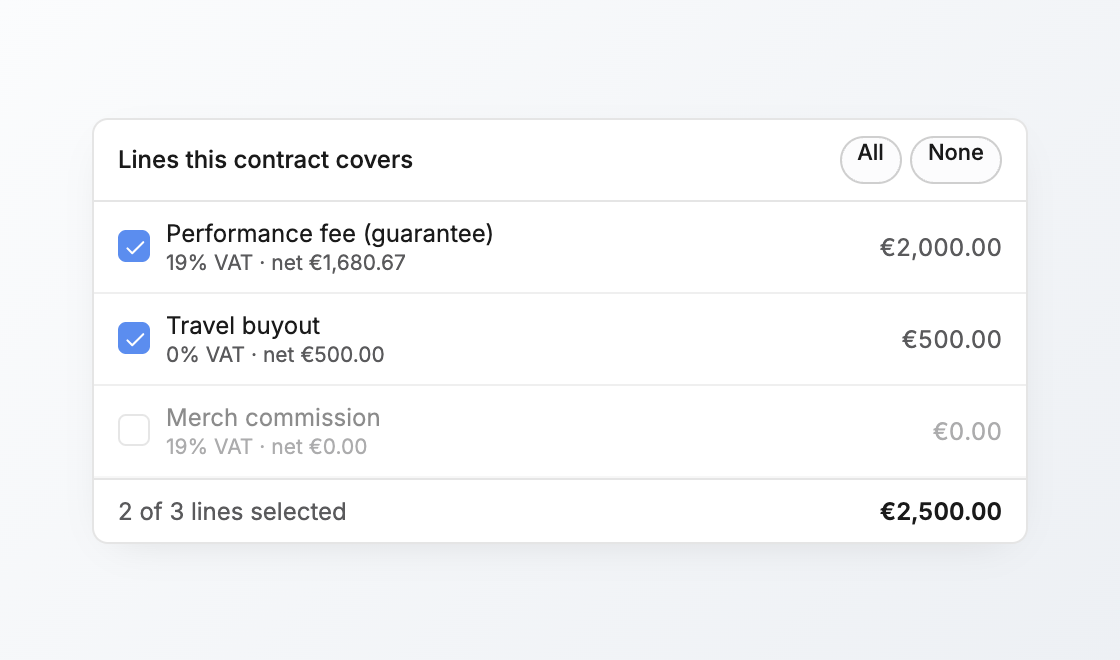
Task: Click the 'Lines this contract covers' heading
Action: (266, 160)
